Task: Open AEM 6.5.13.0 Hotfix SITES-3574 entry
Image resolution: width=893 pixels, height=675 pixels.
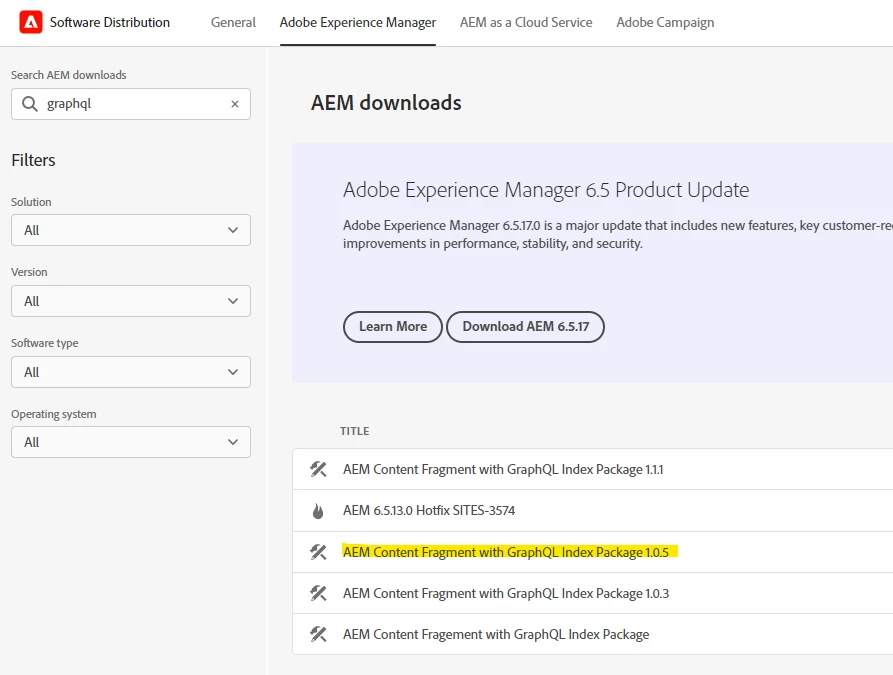Action: point(429,510)
